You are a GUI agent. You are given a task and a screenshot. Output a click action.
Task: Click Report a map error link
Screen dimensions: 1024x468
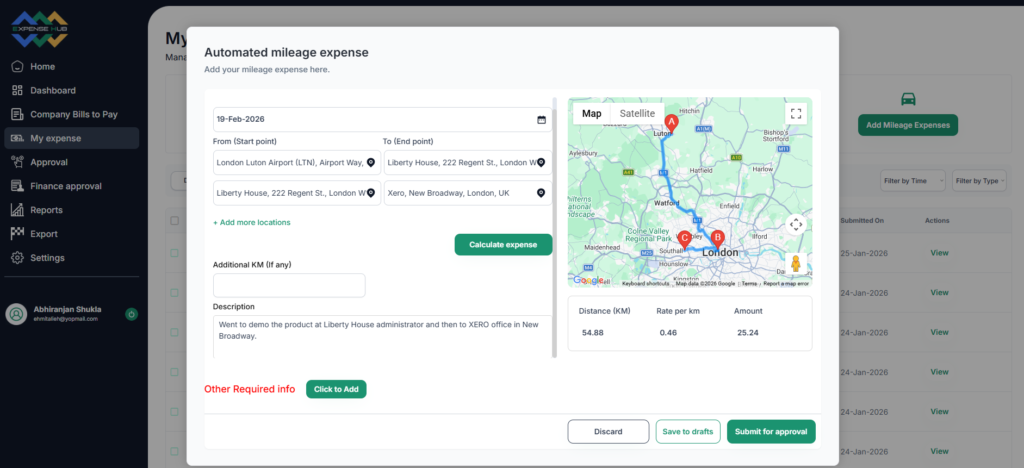(786, 284)
